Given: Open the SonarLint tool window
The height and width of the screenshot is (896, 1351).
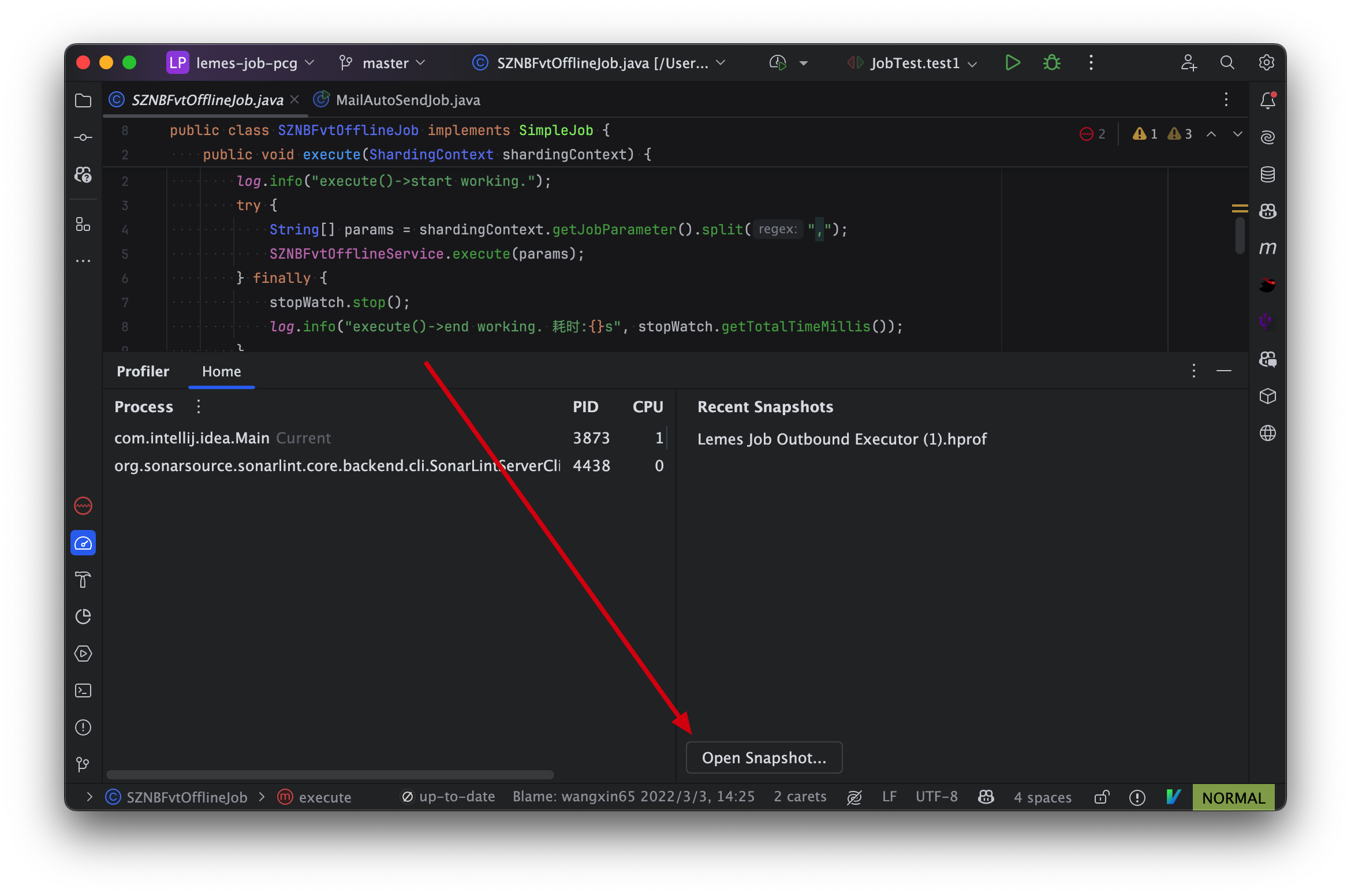Looking at the screenshot, I should (83, 506).
